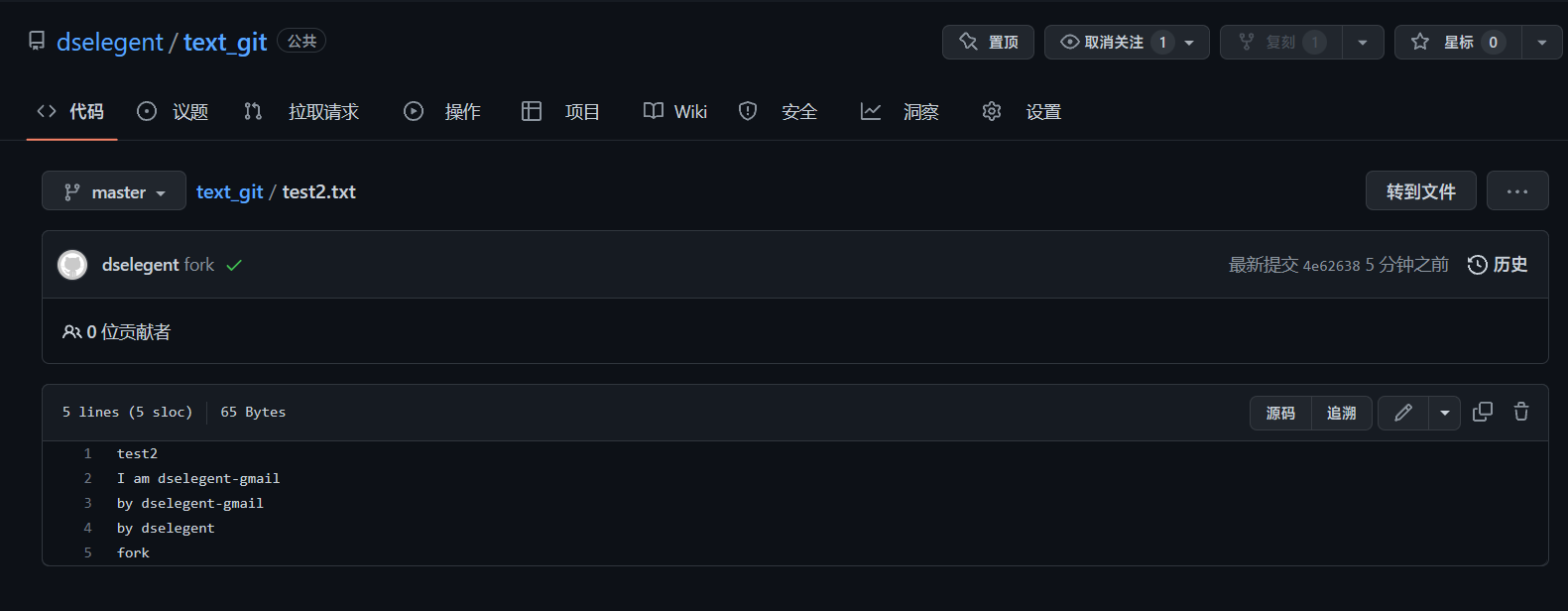Click the 追溯 blame button
The image size is (1568, 611).
point(1342,413)
